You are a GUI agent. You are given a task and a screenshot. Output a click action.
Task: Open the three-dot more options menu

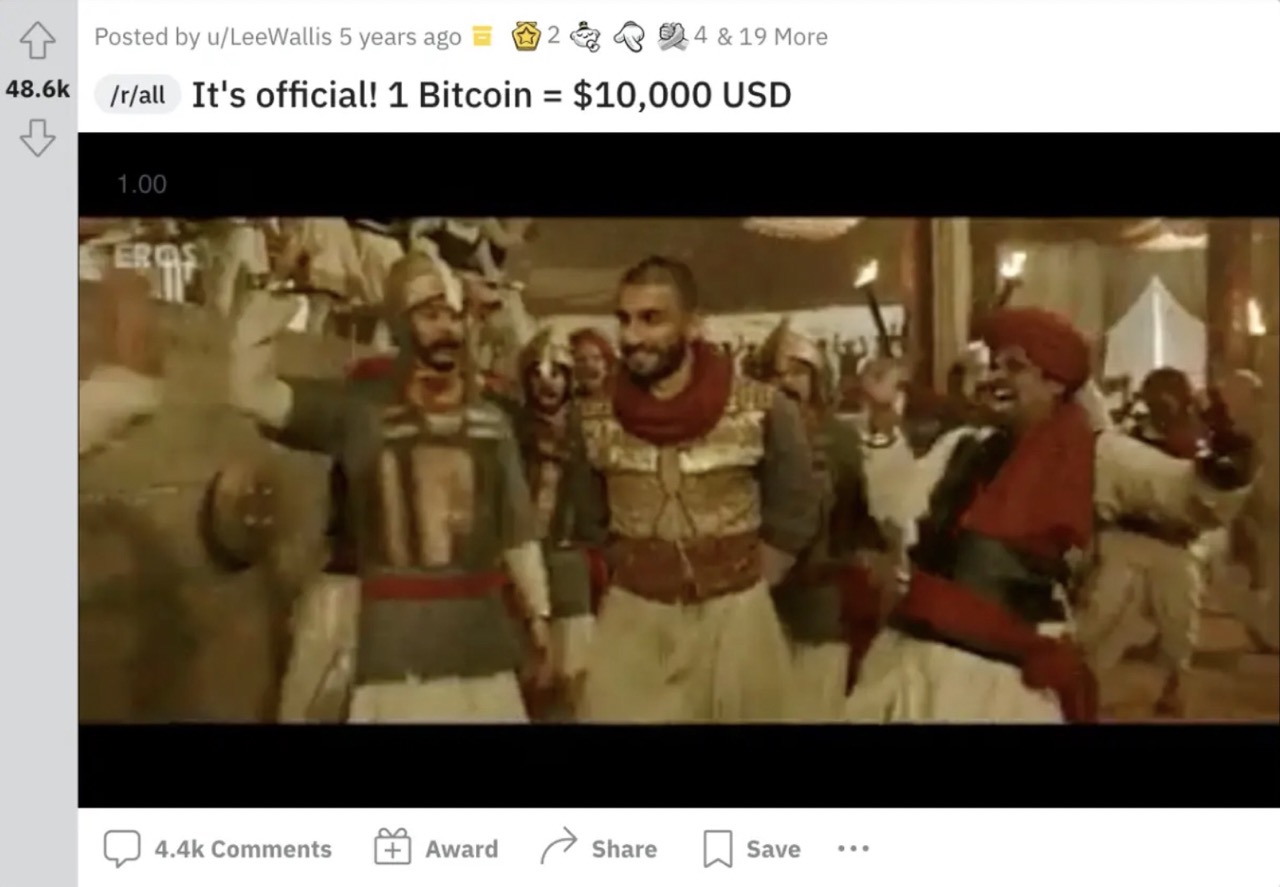[853, 848]
